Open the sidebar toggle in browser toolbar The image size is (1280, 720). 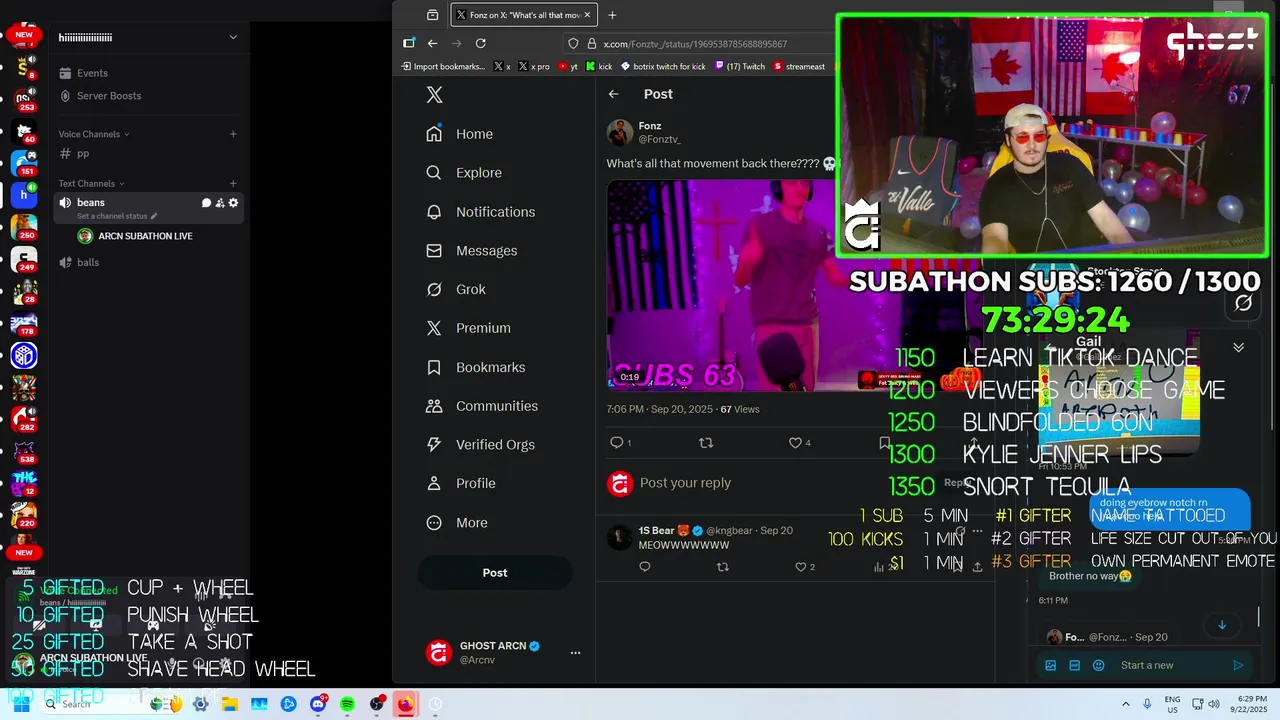pyautogui.click(x=409, y=43)
